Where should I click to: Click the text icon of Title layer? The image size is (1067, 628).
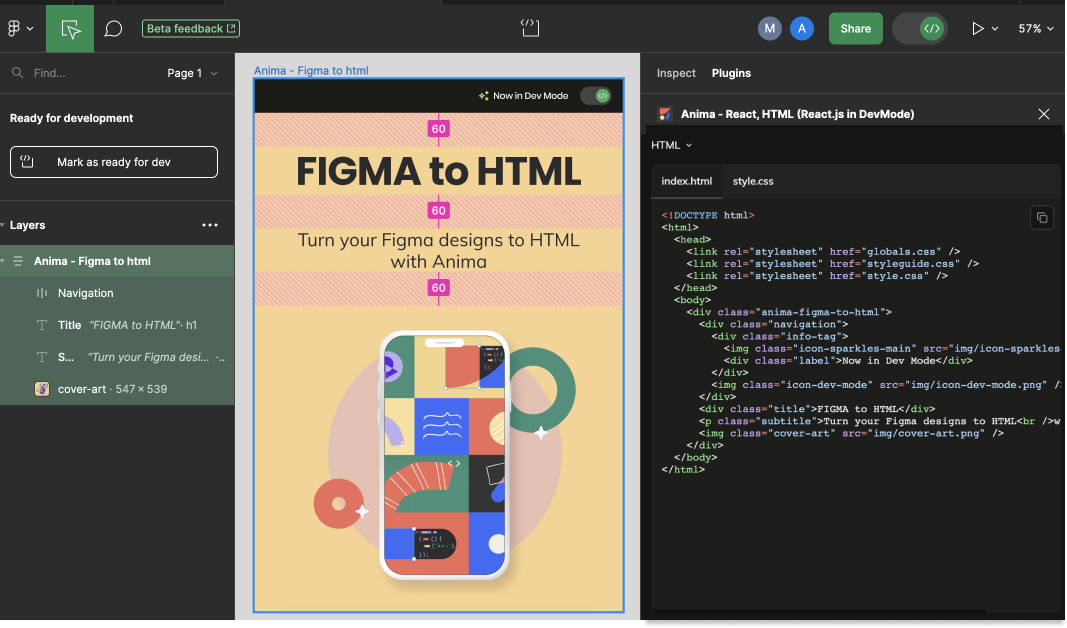tap(42, 325)
